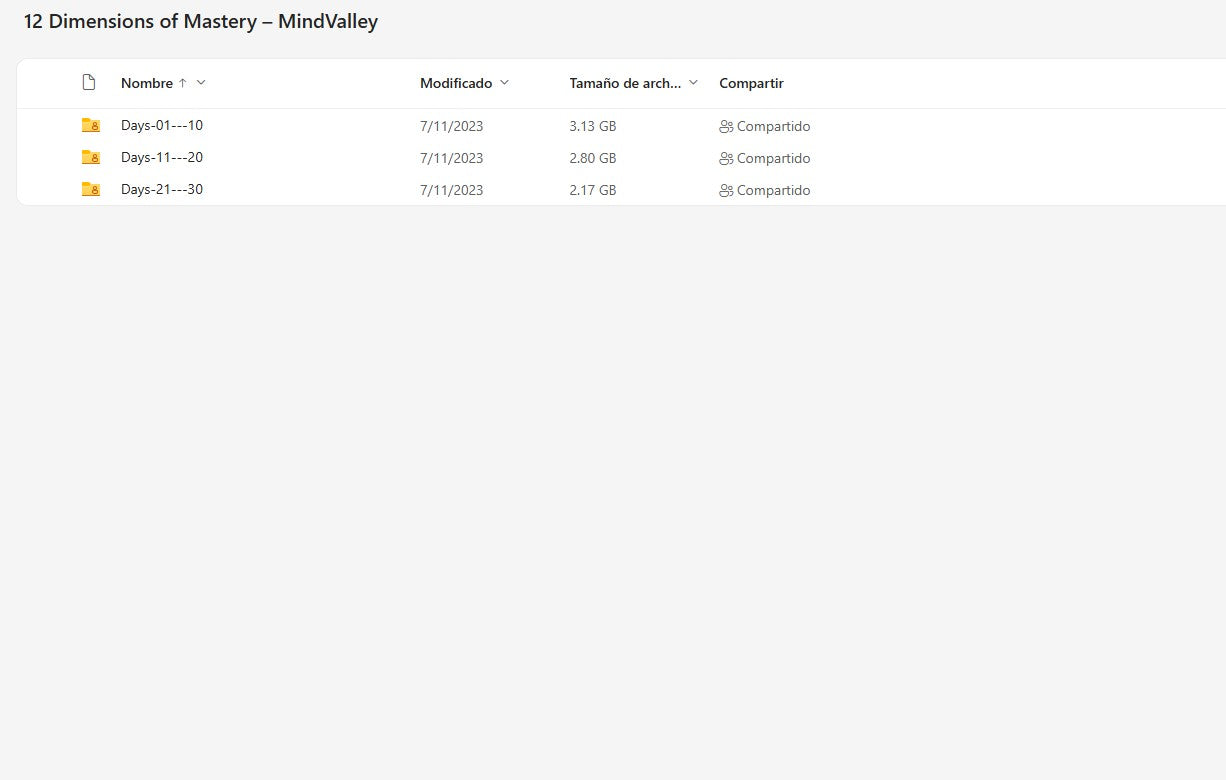Open the Modificado column dropdown chevron
Image resolution: width=1226 pixels, height=780 pixels.
[x=504, y=83]
